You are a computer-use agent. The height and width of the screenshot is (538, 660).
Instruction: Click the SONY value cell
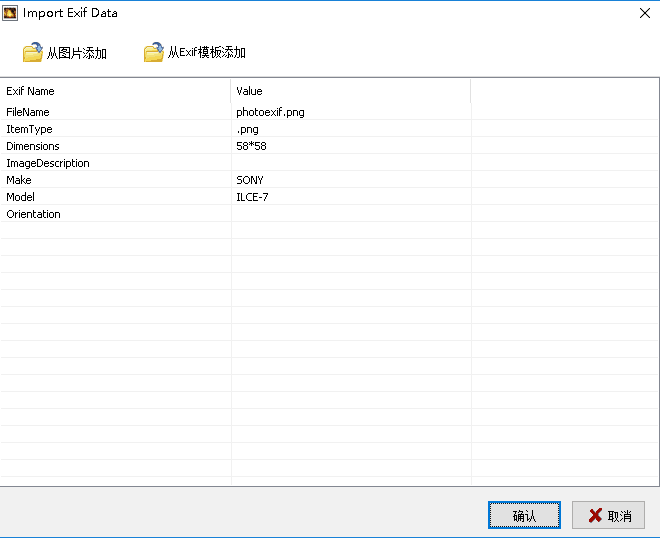pos(250,180)
